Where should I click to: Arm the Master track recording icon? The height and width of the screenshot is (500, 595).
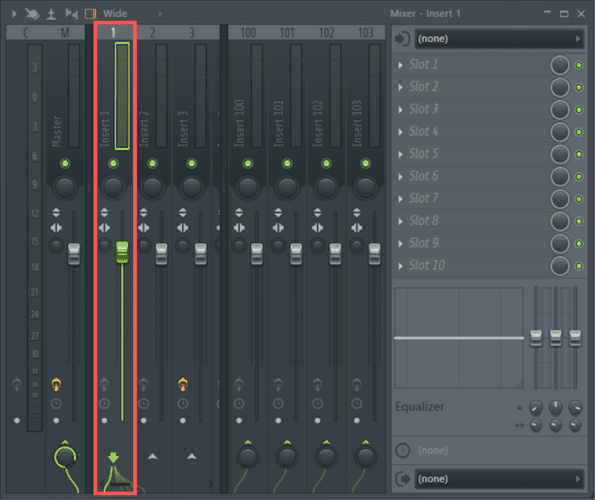(56, 384)
